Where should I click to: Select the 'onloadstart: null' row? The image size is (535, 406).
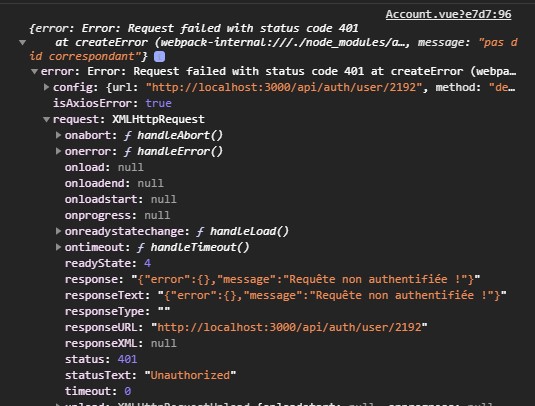point(121,199)
